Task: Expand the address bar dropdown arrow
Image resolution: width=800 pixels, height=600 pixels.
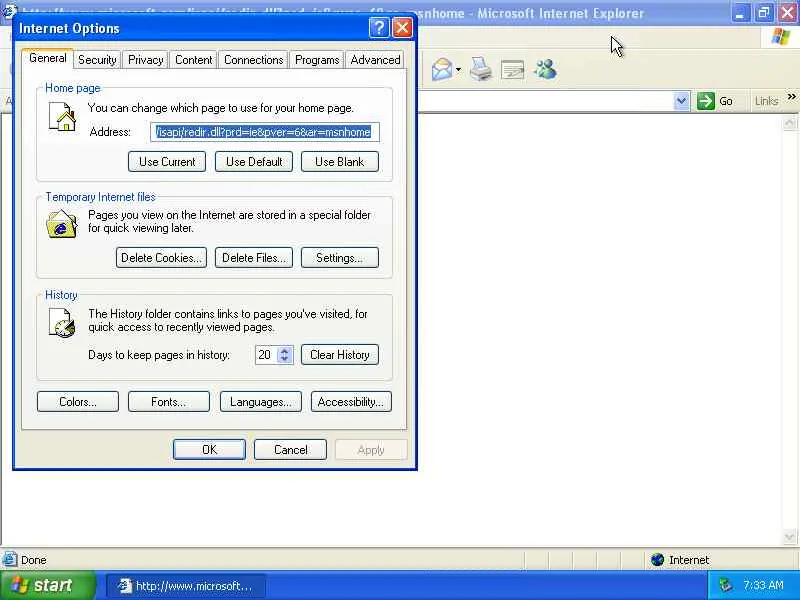Action: tap(681, 101)
